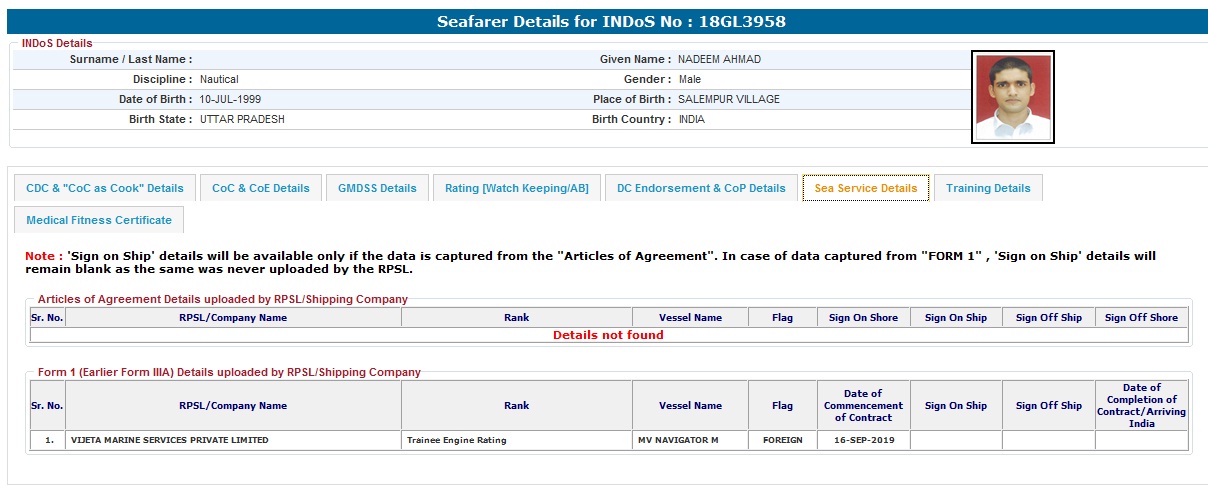Click the seafarer's photo thumbnail

[1013, 97]
